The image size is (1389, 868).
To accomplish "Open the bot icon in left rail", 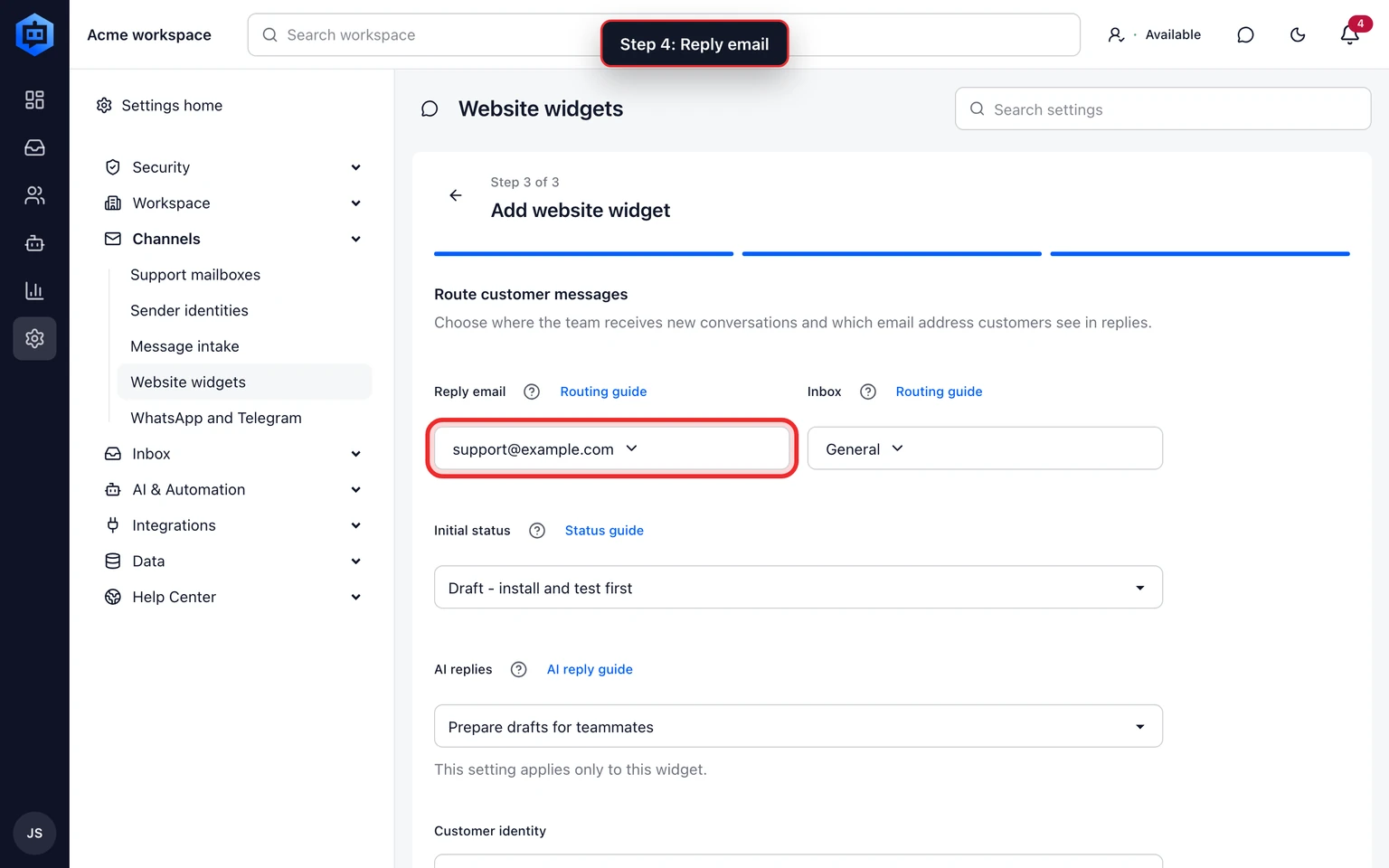I will pos(34,243).
